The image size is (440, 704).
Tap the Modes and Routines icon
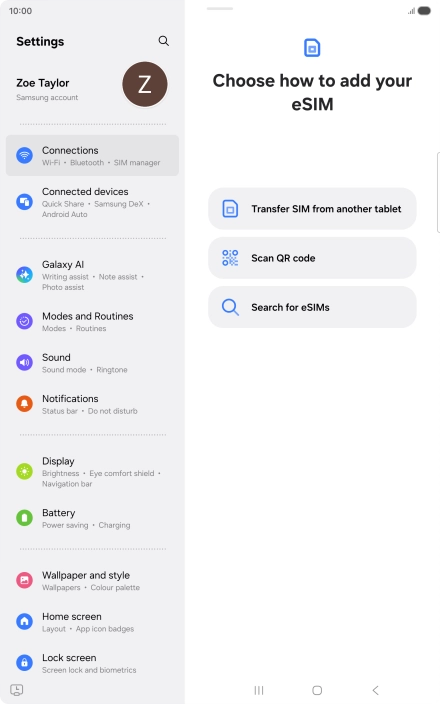coord(24,321)
